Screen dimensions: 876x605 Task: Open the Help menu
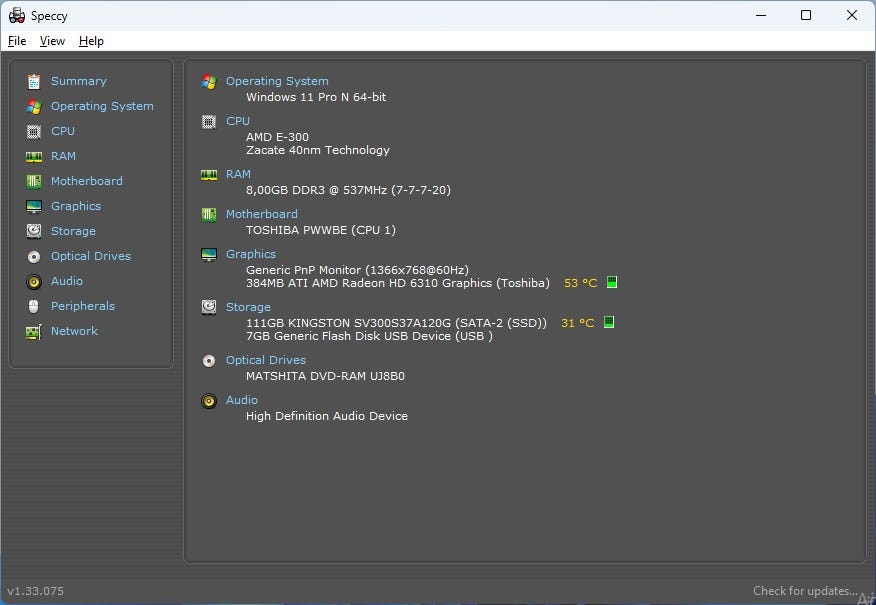[x=91, y=41]
